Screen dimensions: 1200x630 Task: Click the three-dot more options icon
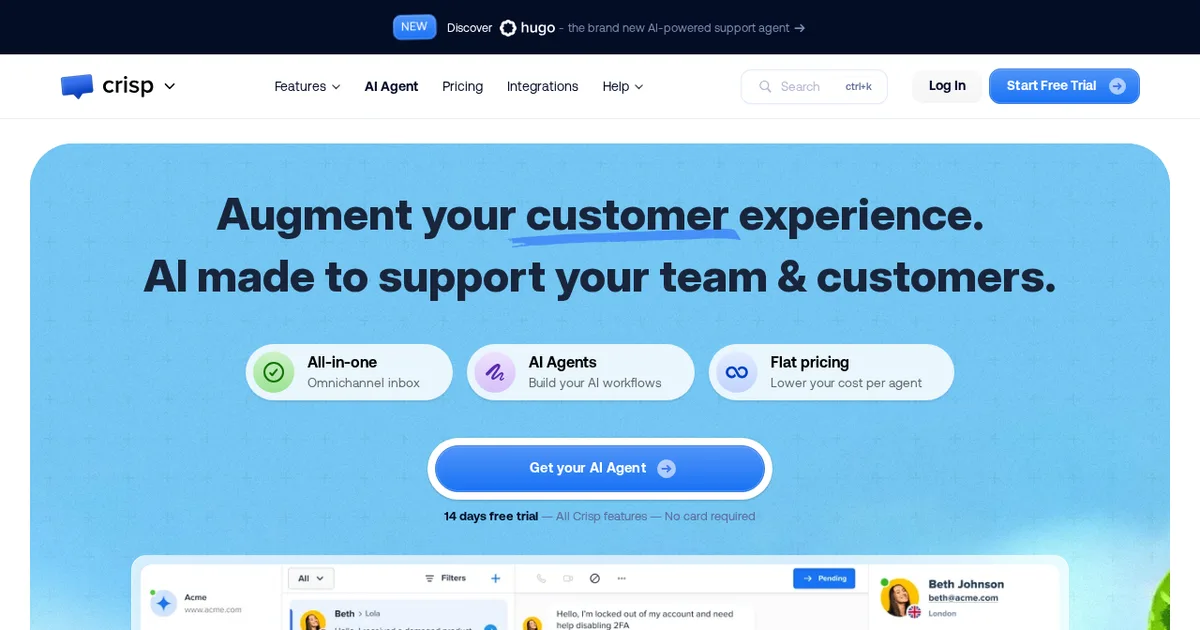pyautogui.click(x=621, y=578)
